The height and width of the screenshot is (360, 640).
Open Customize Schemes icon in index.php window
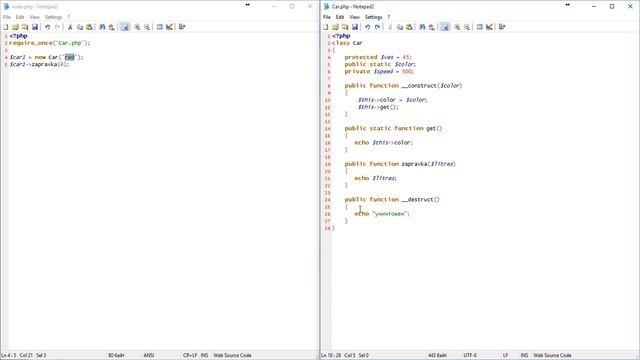(169, 27)
